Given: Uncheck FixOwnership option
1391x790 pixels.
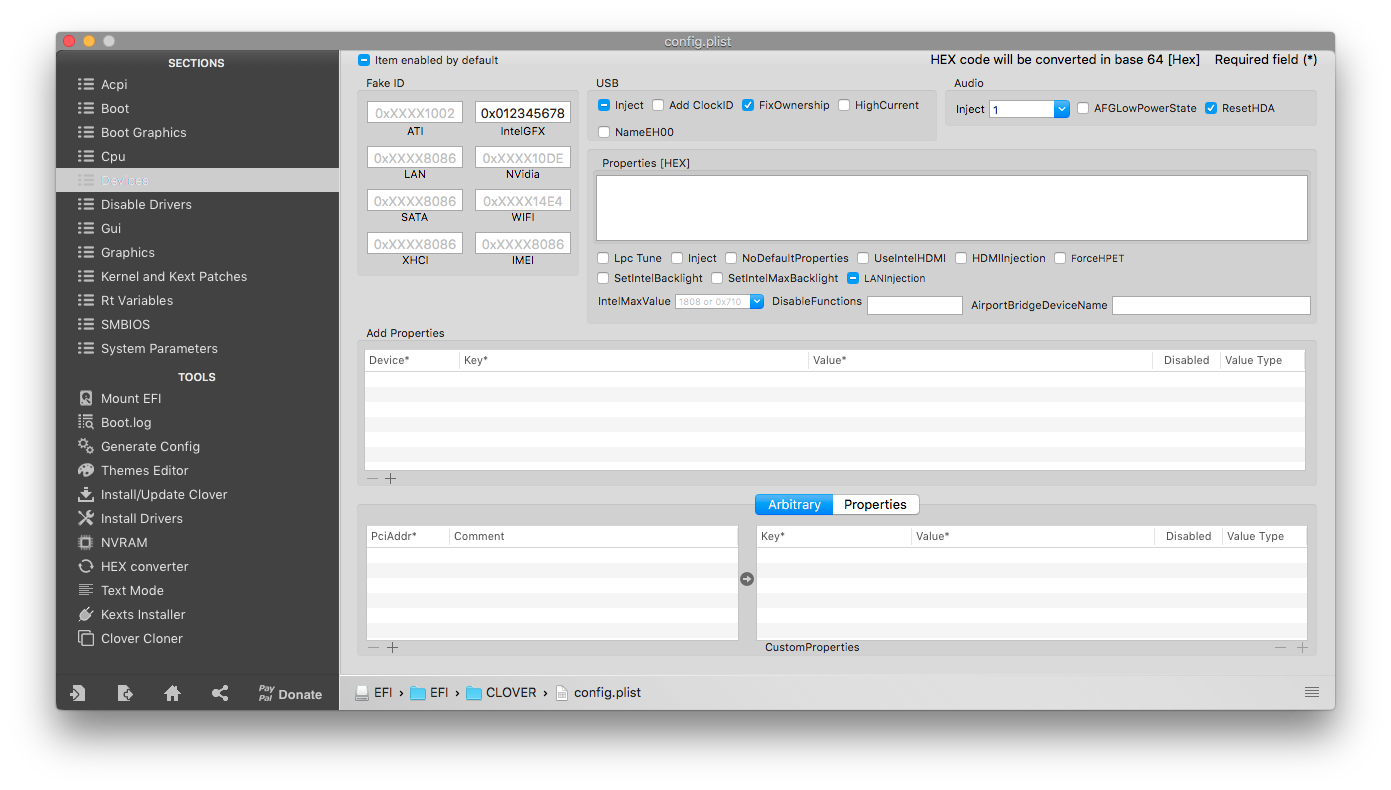Looking at the screenshot, I should pos(748,105).
